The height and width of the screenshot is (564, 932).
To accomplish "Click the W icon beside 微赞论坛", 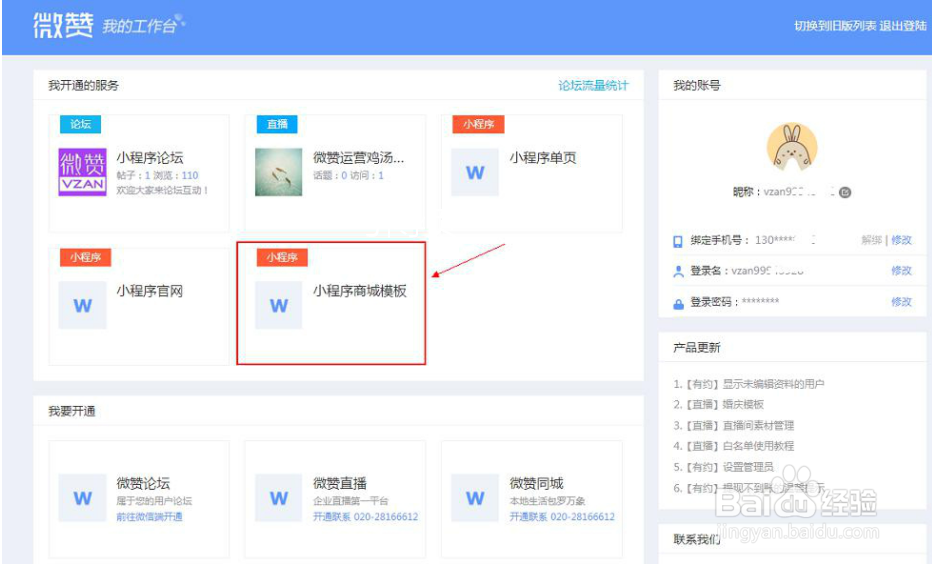I will tap(82, 497).
